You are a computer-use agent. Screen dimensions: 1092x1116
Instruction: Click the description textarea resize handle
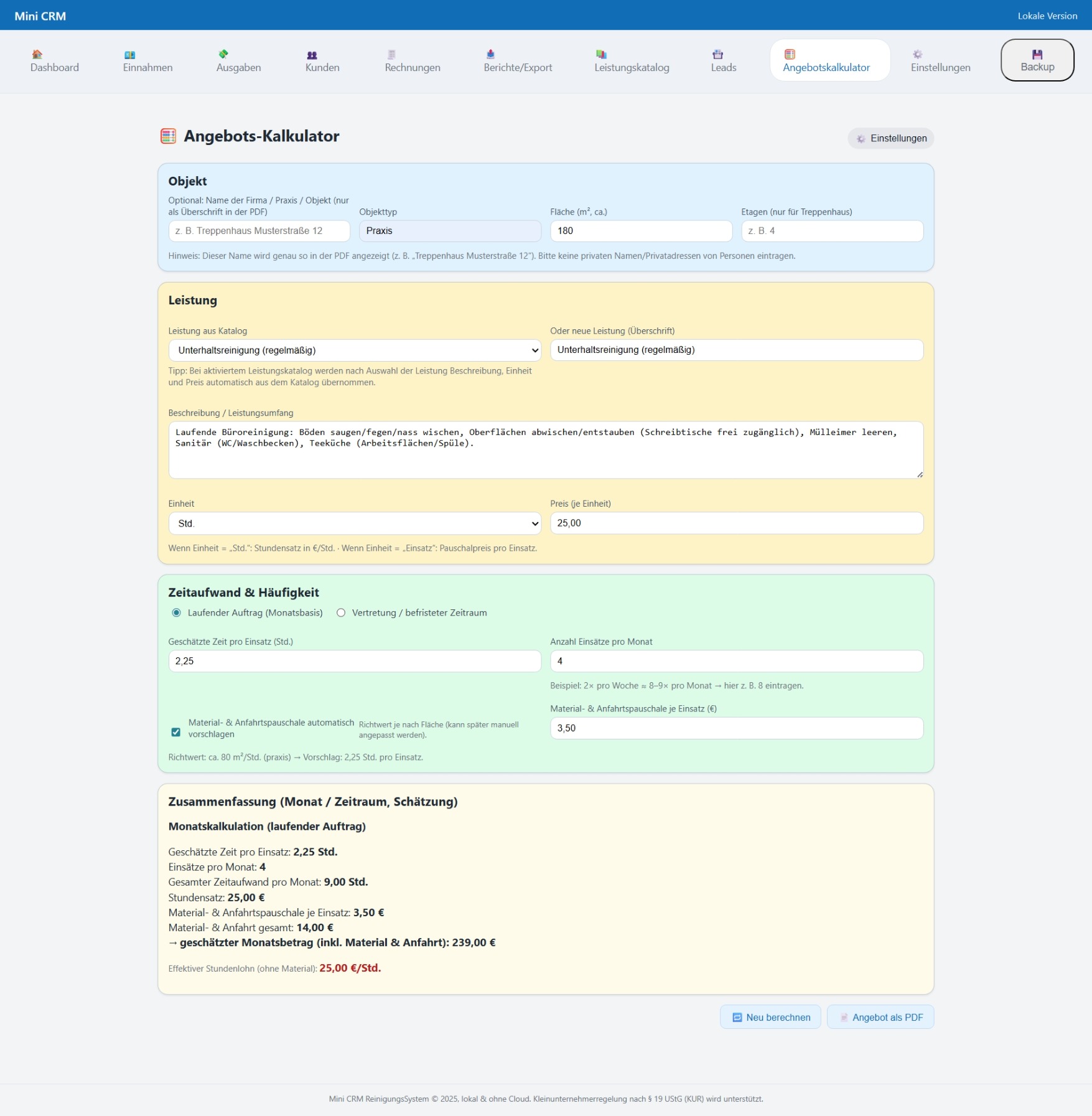tap(919, 474)
